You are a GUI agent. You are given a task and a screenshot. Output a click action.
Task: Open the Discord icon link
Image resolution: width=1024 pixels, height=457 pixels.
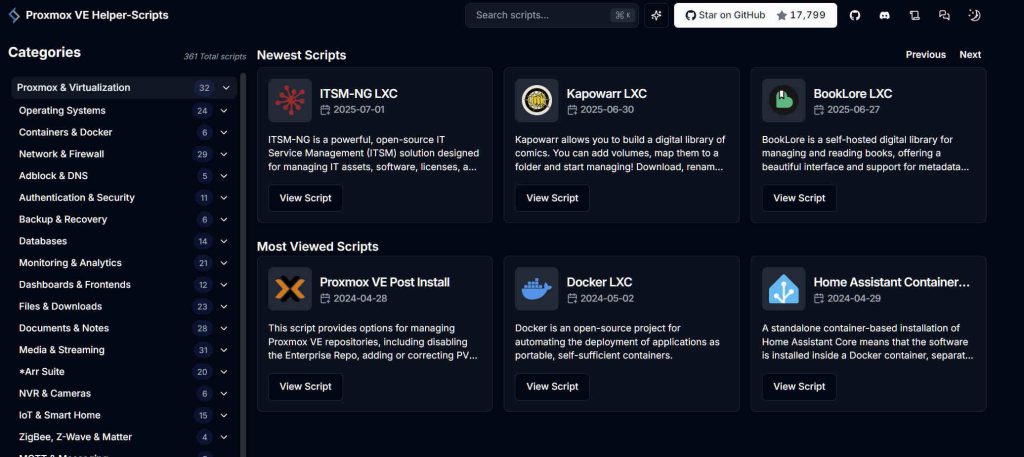tap(884, 15)
